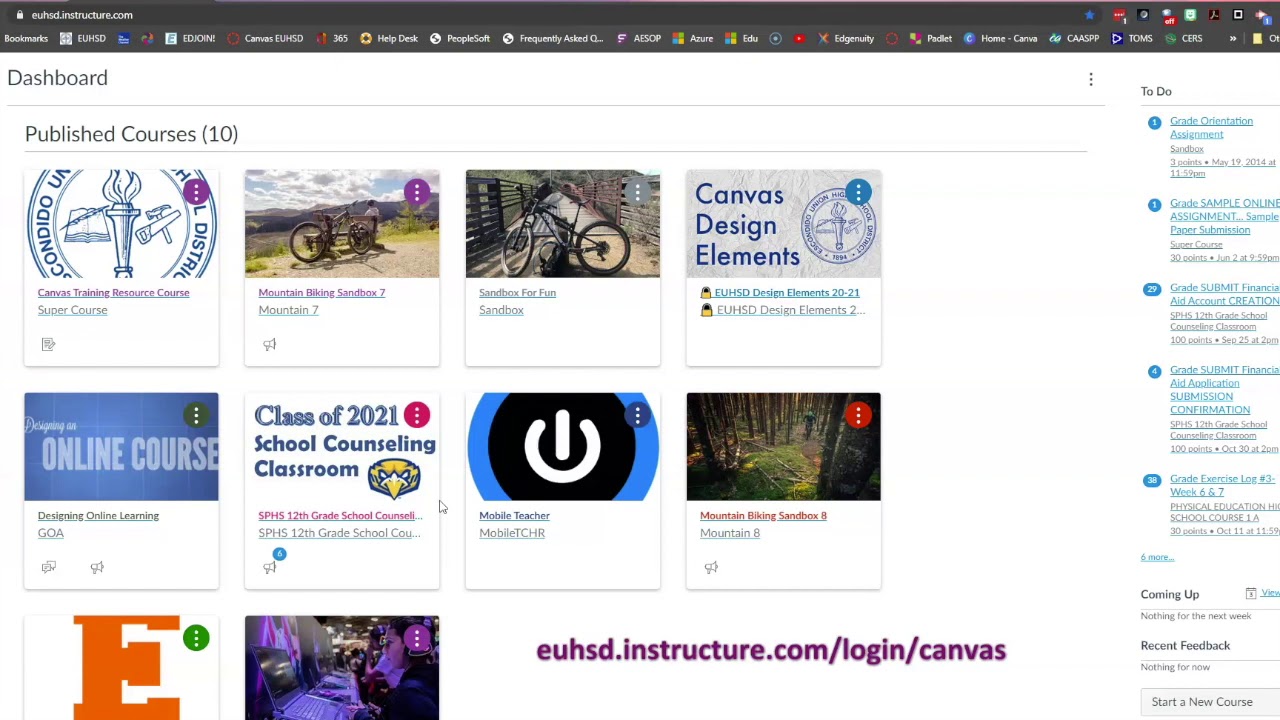Open Grade SAMPLE ONLINE ASSIGNMENT to-do item
The height and width of the screenshot is (720, 1280).
point(1225,216)
